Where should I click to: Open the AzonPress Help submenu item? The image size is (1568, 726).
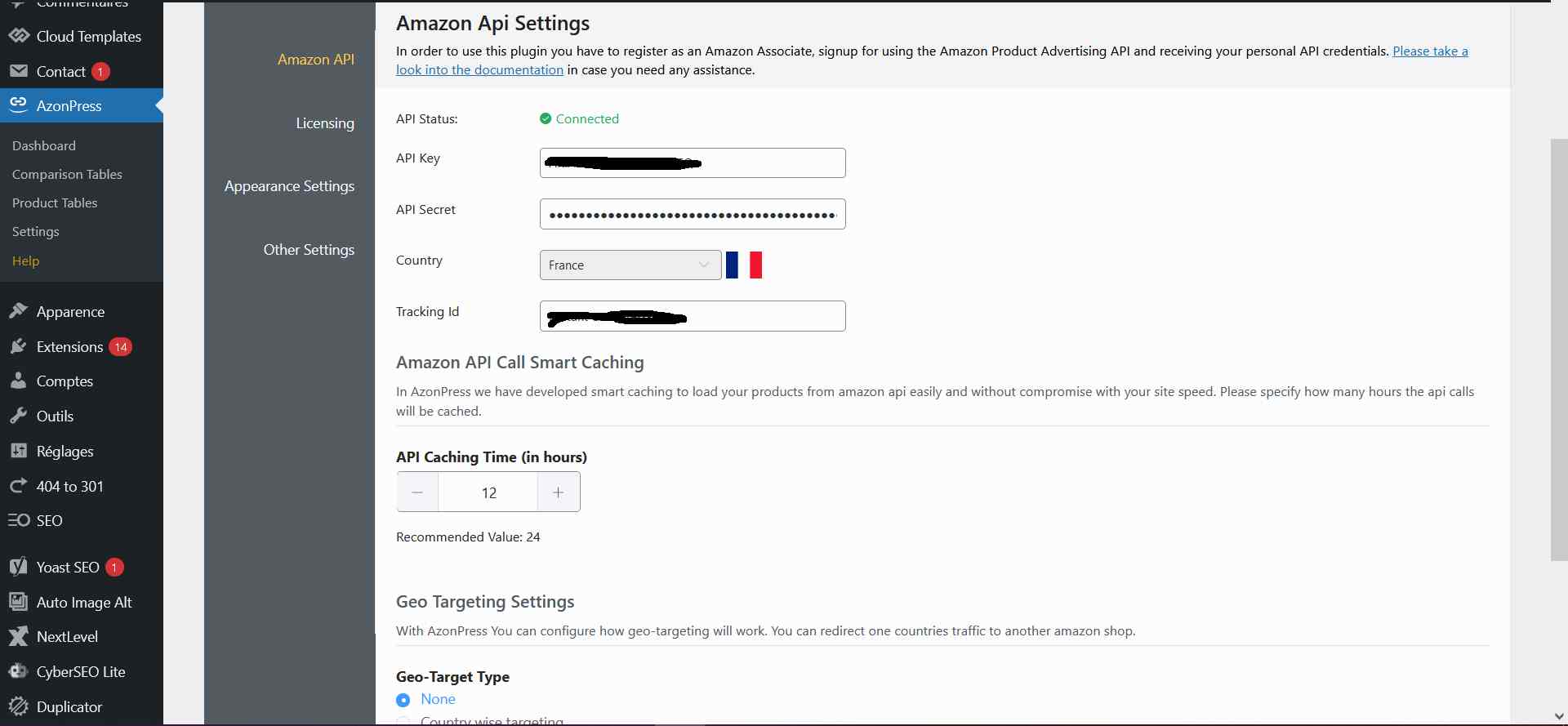point(25,261)
